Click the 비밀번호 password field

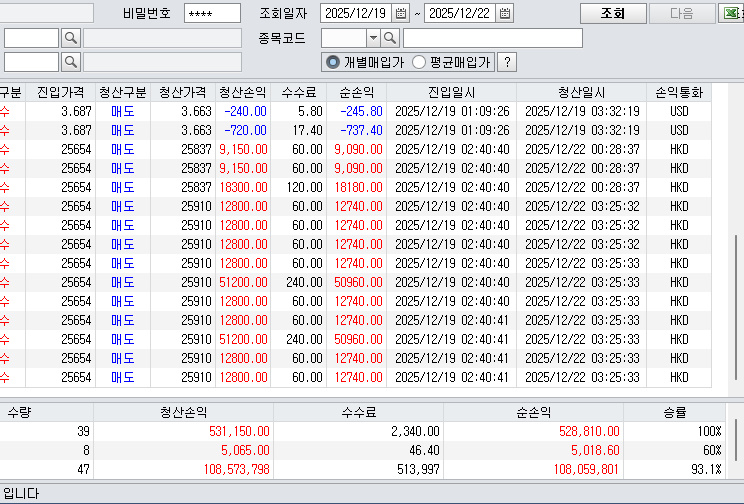[212, 13]
